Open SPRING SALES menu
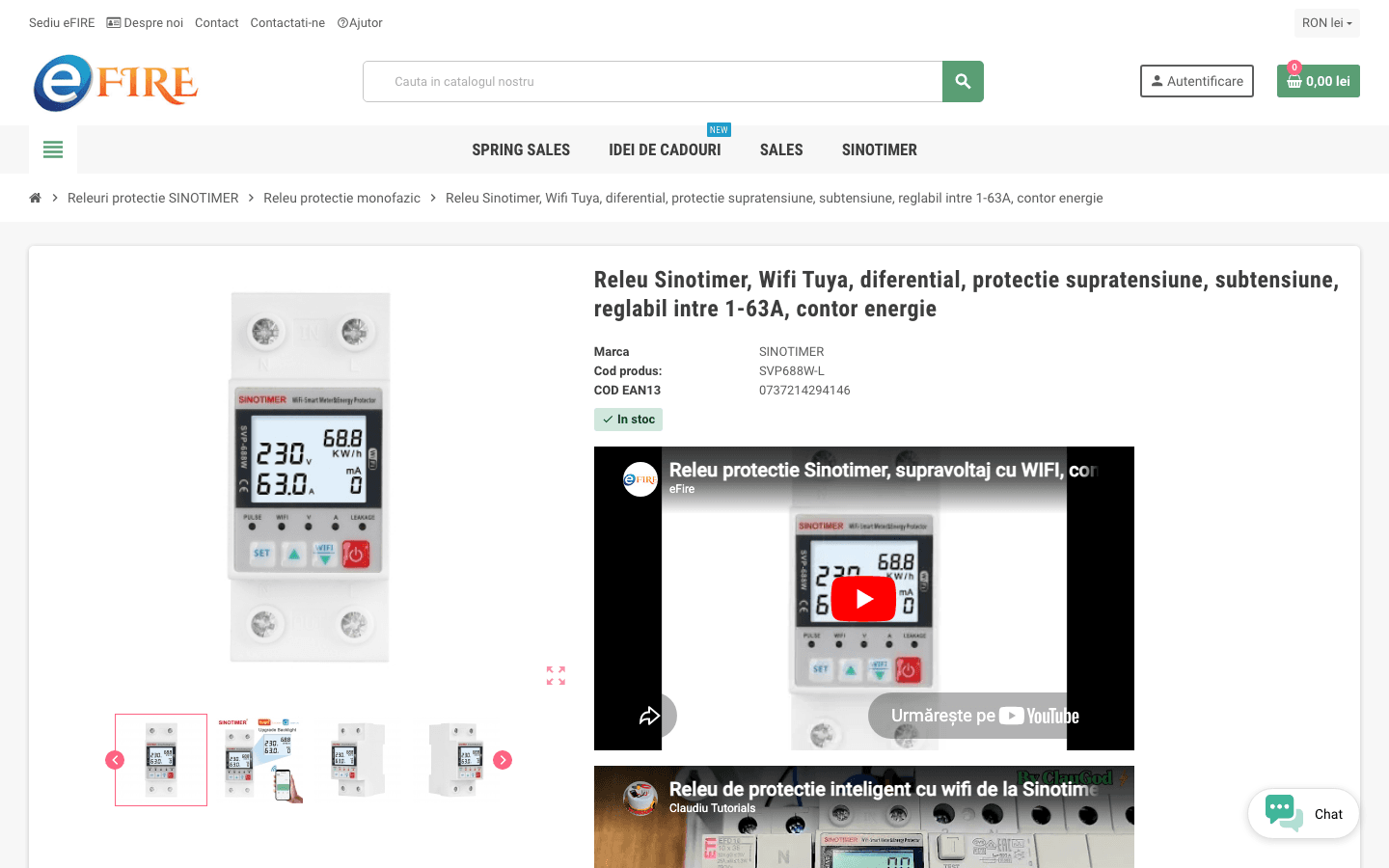Image resolution: width=1389 pixels, height=868 pixels. 521,149
